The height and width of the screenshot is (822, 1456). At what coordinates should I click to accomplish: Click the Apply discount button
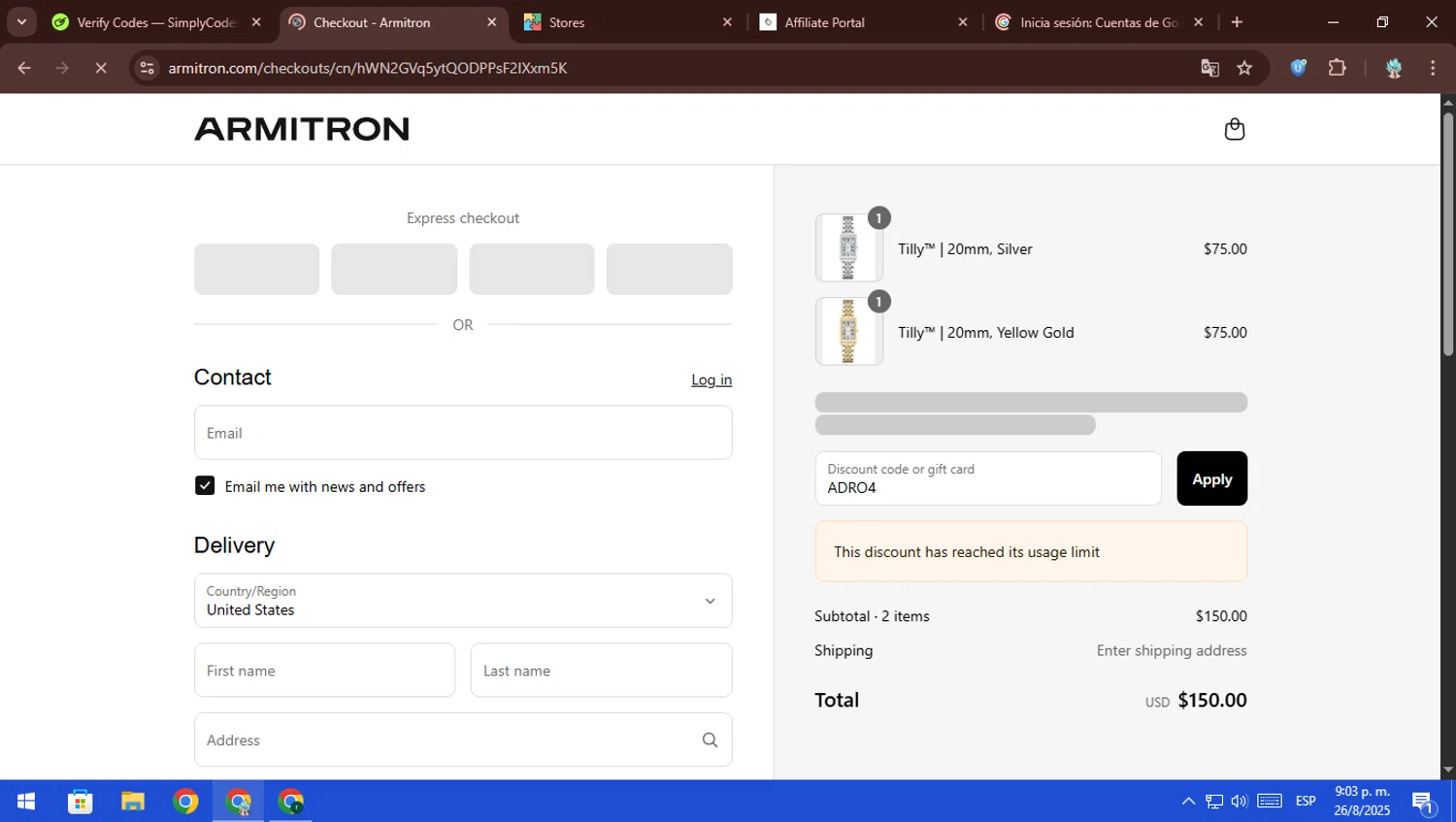point(1211,478)
